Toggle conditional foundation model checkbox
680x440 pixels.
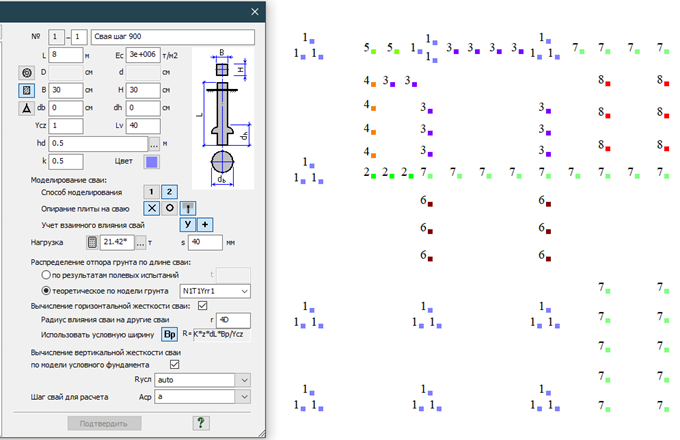(x=175, y=364)
